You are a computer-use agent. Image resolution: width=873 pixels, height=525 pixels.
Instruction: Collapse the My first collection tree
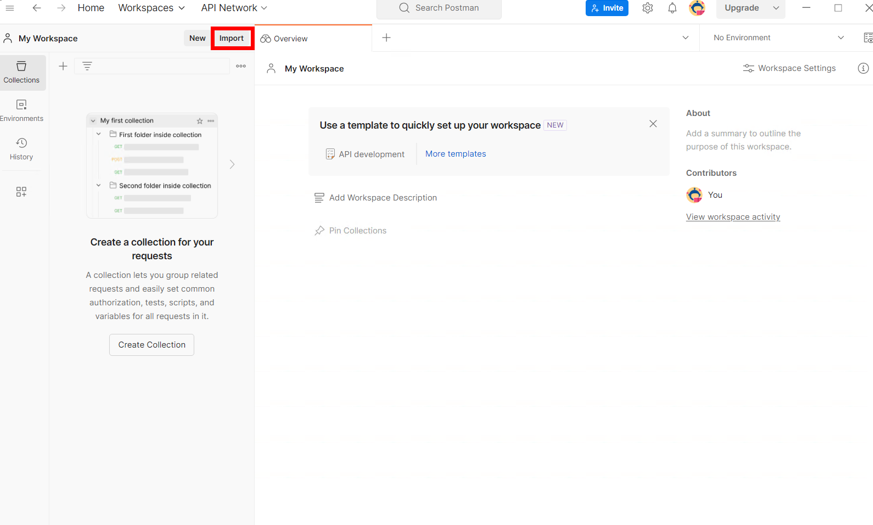(93, 121)
